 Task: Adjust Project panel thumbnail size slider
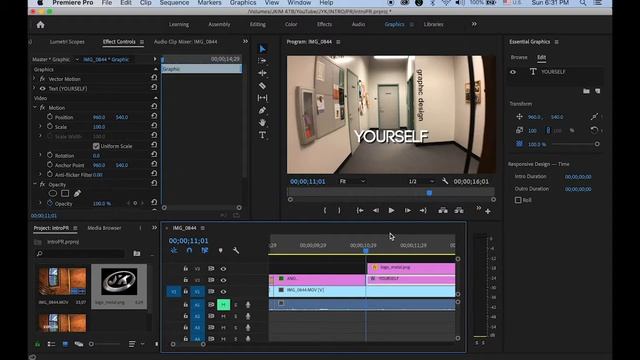pos(105,344)
